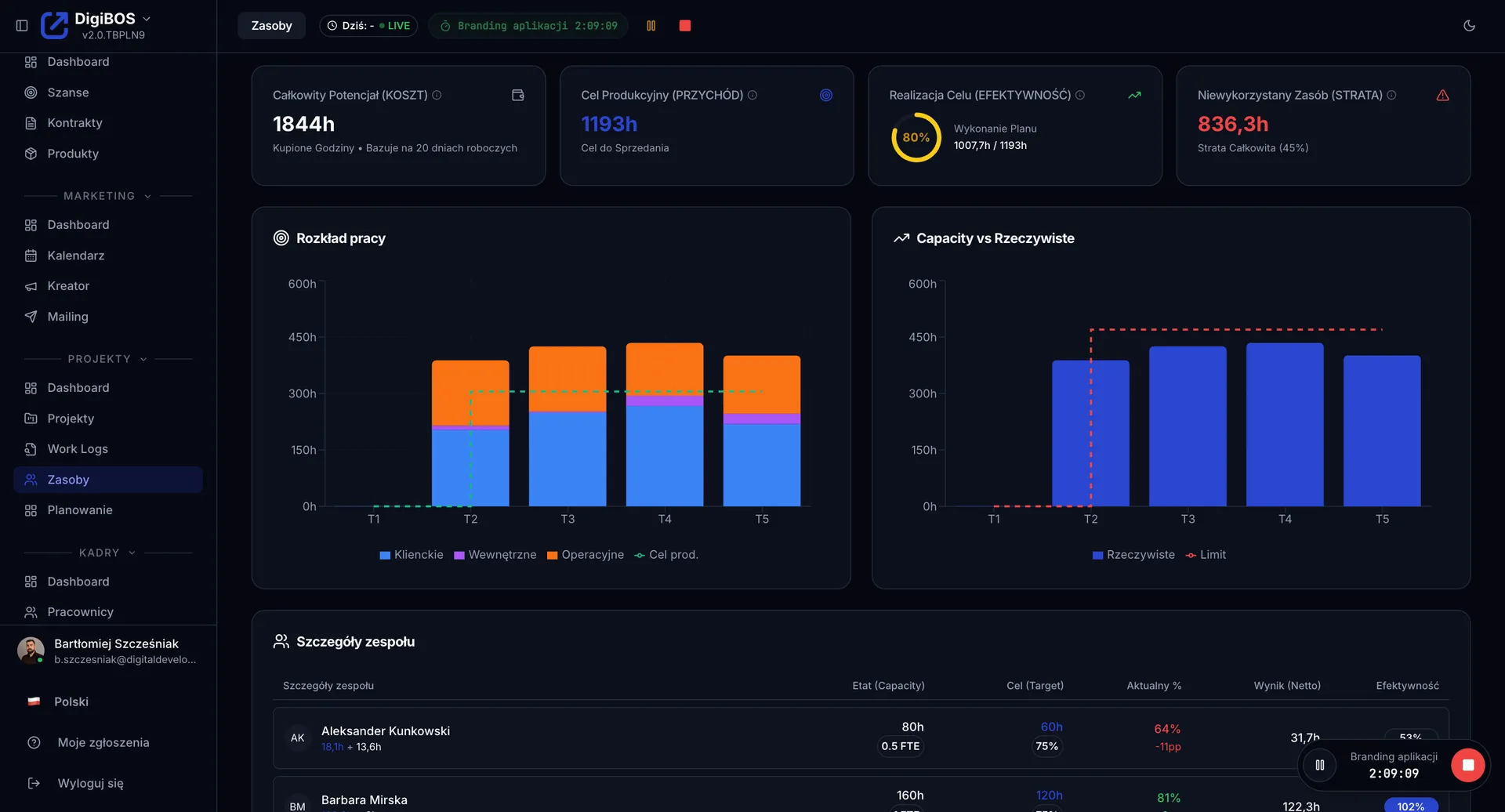Pause the timer in top bar
This screenshot has height=812, width=1505.
pos(651,26)
